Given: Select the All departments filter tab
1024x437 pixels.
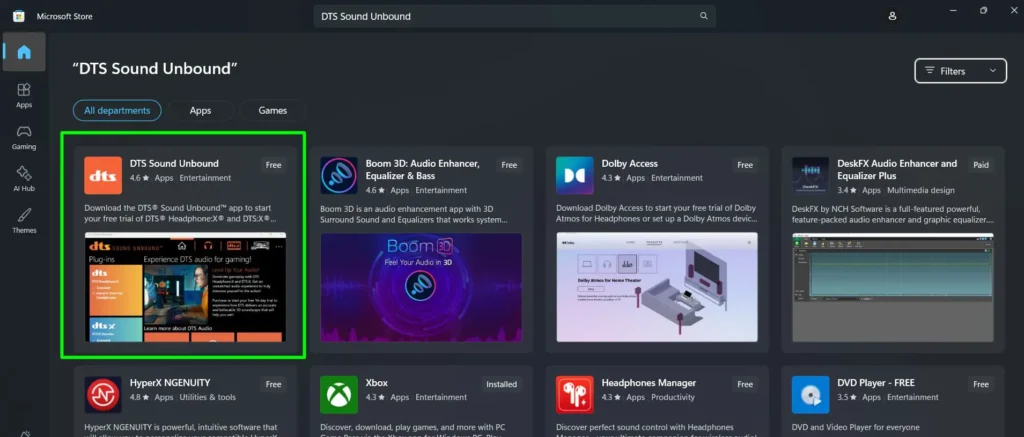Looking at the screenshot, I should tap(117, 110).
